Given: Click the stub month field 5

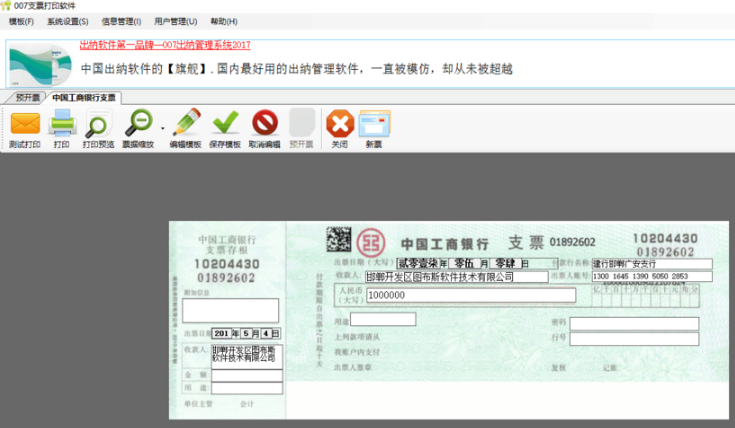Looking at the screenshot, I should point(246,333).
